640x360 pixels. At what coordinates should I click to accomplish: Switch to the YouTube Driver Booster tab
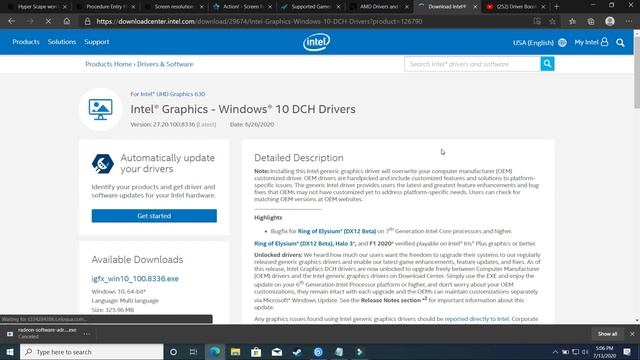pyautogui.click(x=516, y=7)
